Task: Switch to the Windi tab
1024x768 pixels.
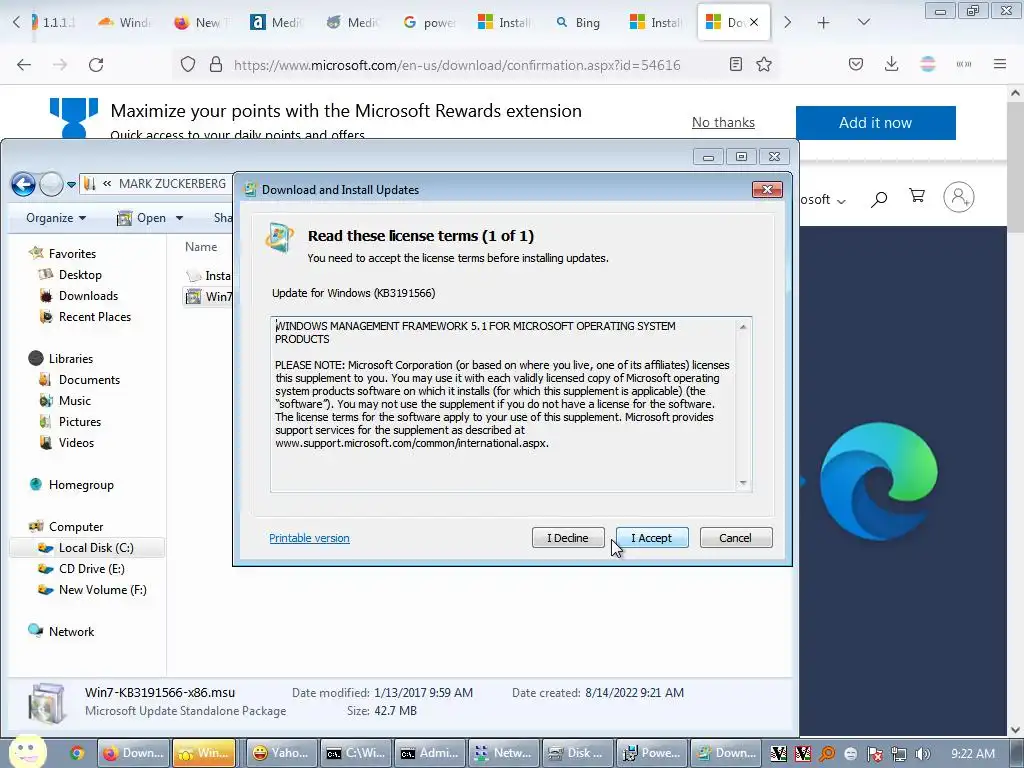Action: coord(124,23)
